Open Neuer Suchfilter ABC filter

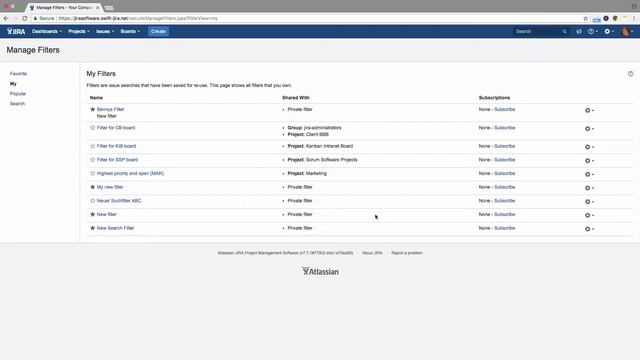(x=119, y=201)
